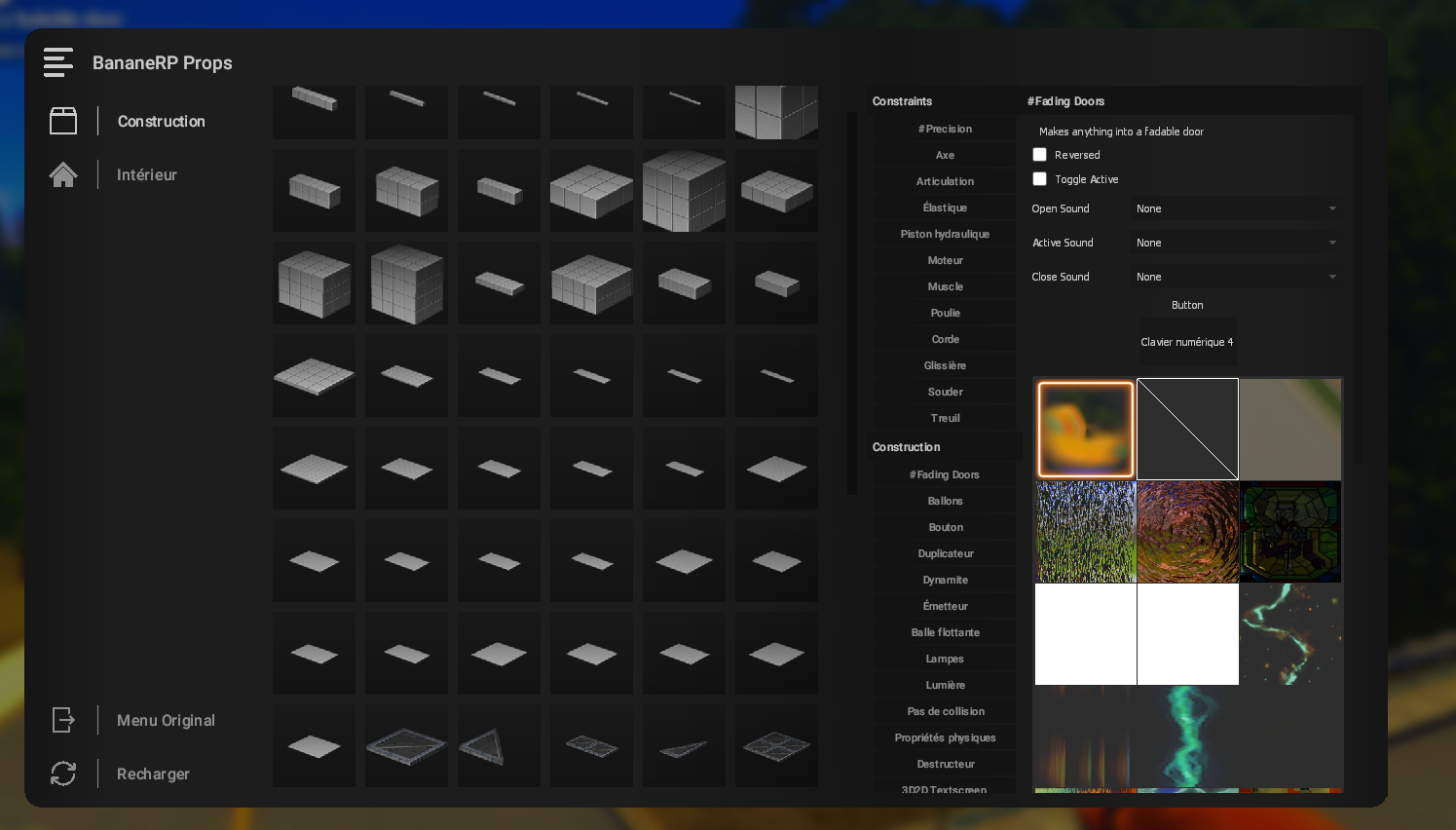1456x830 pixels.
Task: Select the Bouton tool
Action: pyautogui.click(x=945, y=527)
